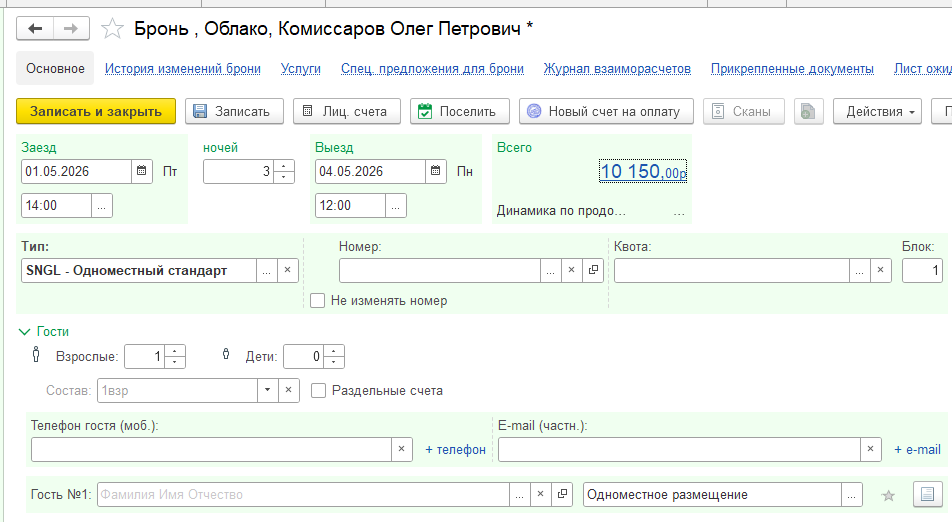
Task: Clear the Квота field
Action: tap(880, 271)
